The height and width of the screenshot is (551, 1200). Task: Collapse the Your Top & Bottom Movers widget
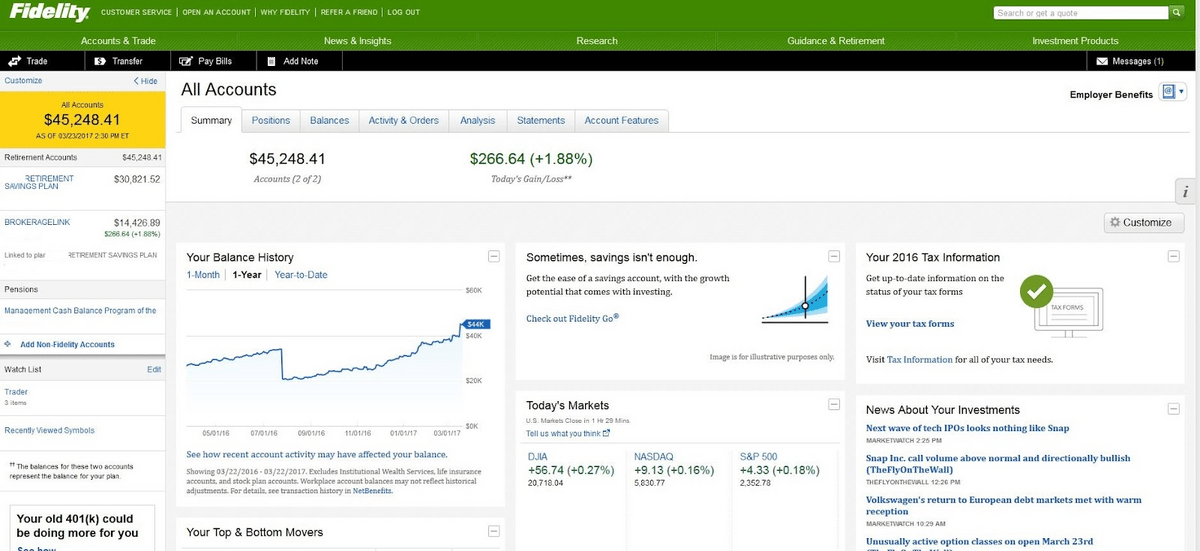(x=494, y=531)
